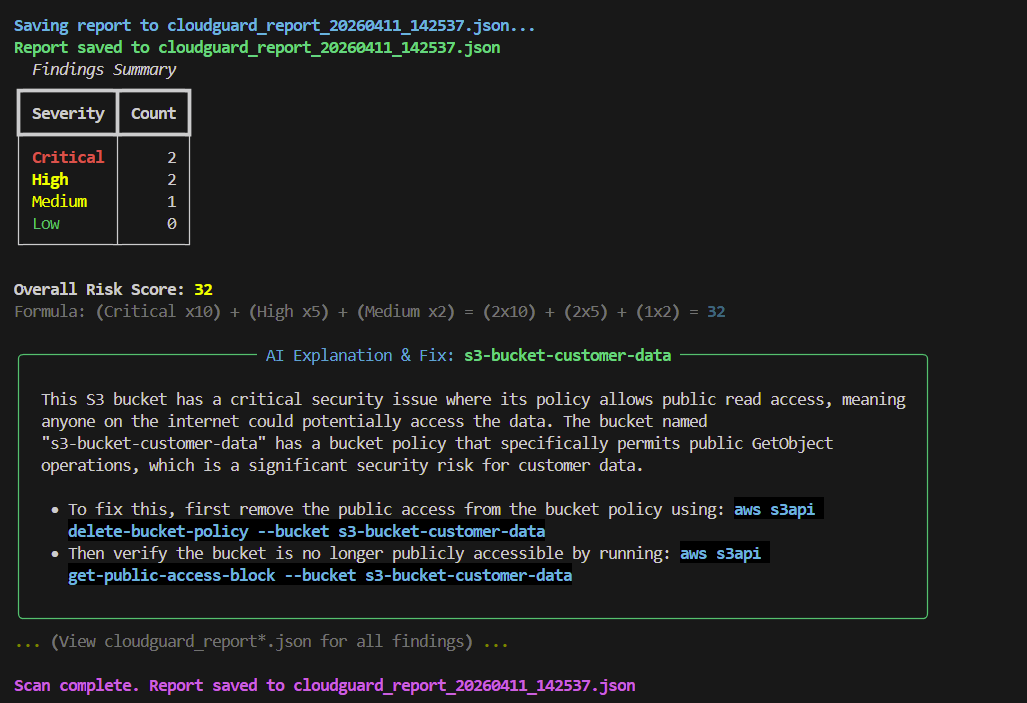
Task: Select the s3-bucket-customer-data name in panel title
Action: (567, 355)
